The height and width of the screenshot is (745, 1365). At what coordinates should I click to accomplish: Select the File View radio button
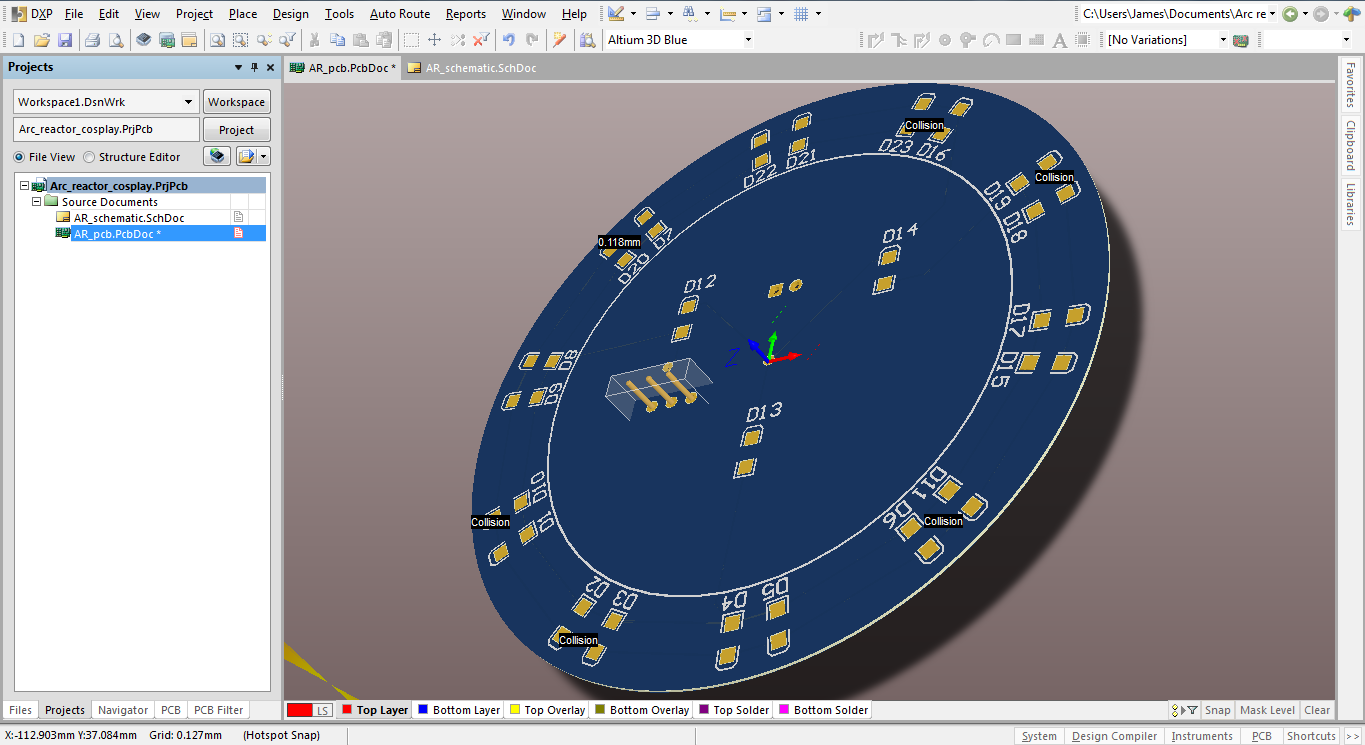click(x=19, y=157)
